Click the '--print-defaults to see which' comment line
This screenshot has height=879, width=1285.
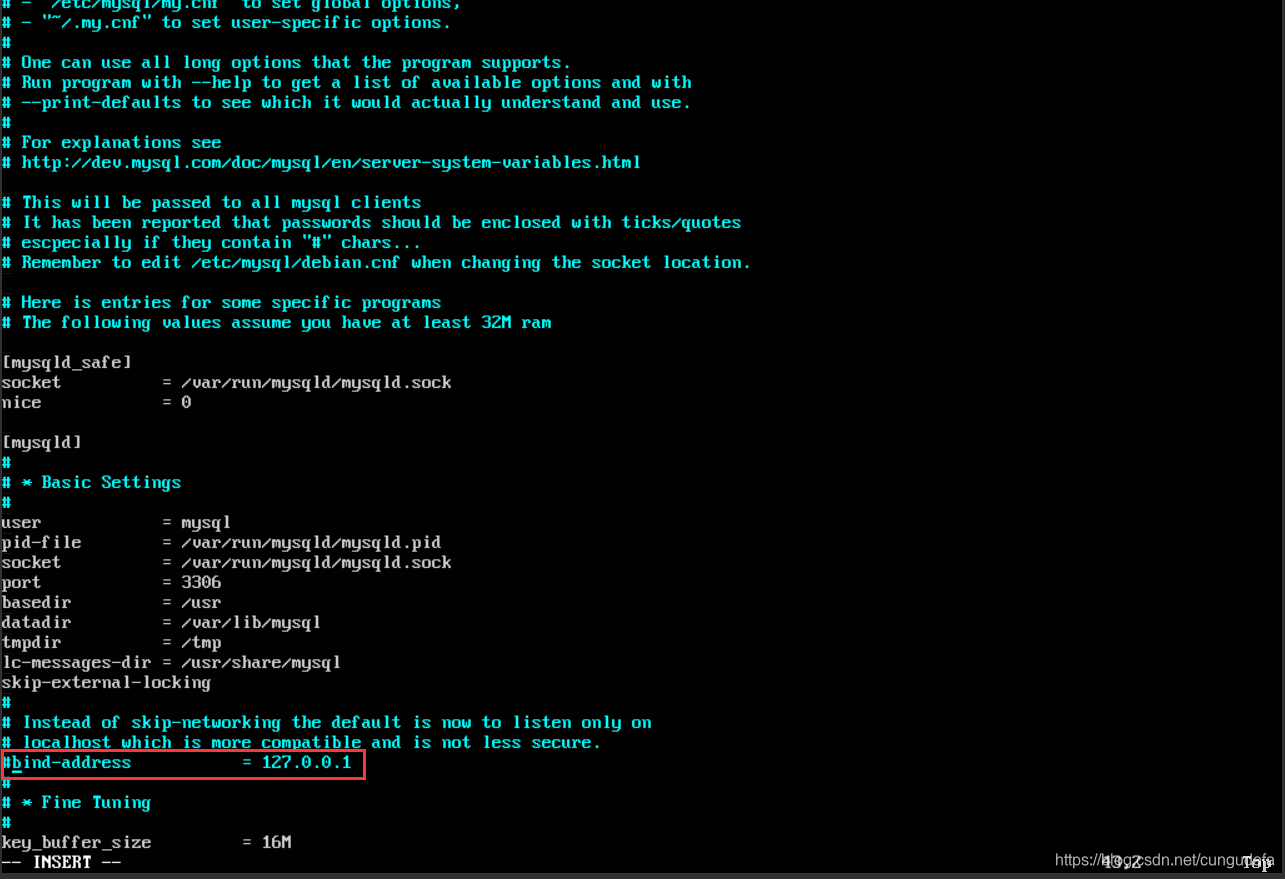click(x=347, y=103)
